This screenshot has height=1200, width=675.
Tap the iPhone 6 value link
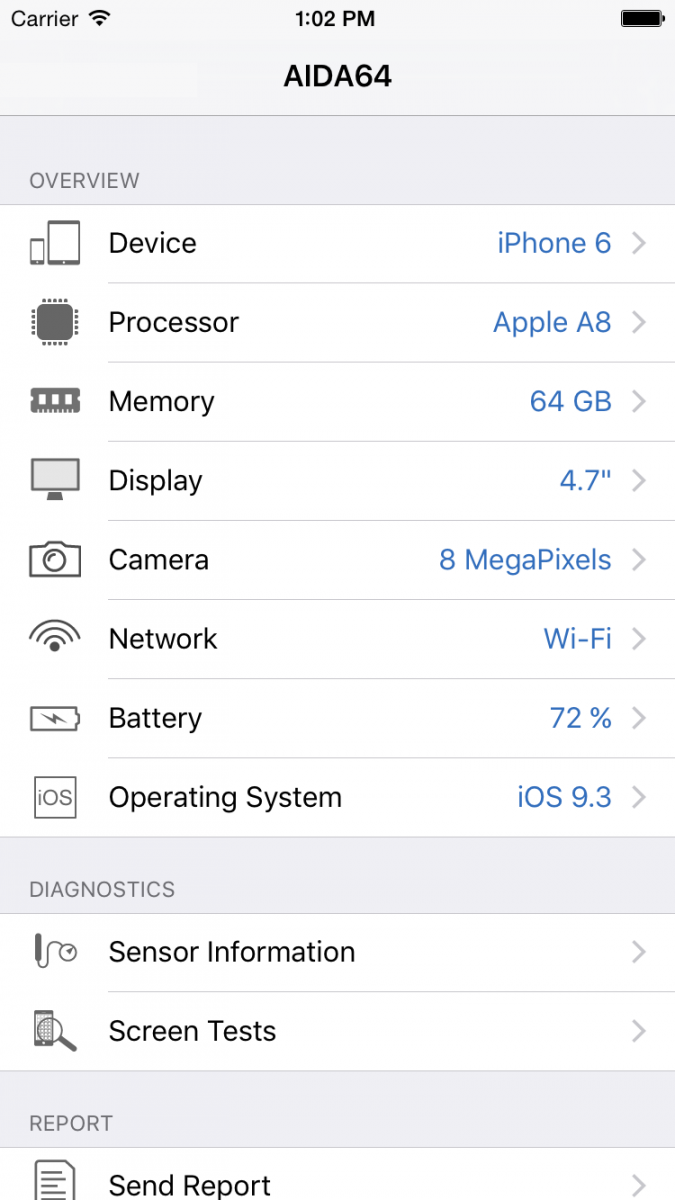pos(554,243)
